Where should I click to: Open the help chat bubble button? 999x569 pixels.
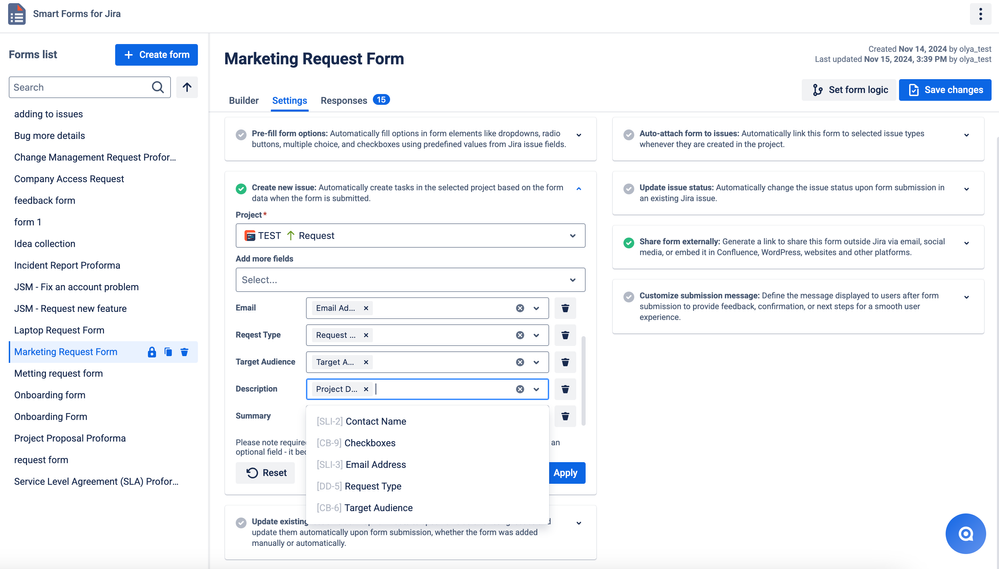(966, 533)
